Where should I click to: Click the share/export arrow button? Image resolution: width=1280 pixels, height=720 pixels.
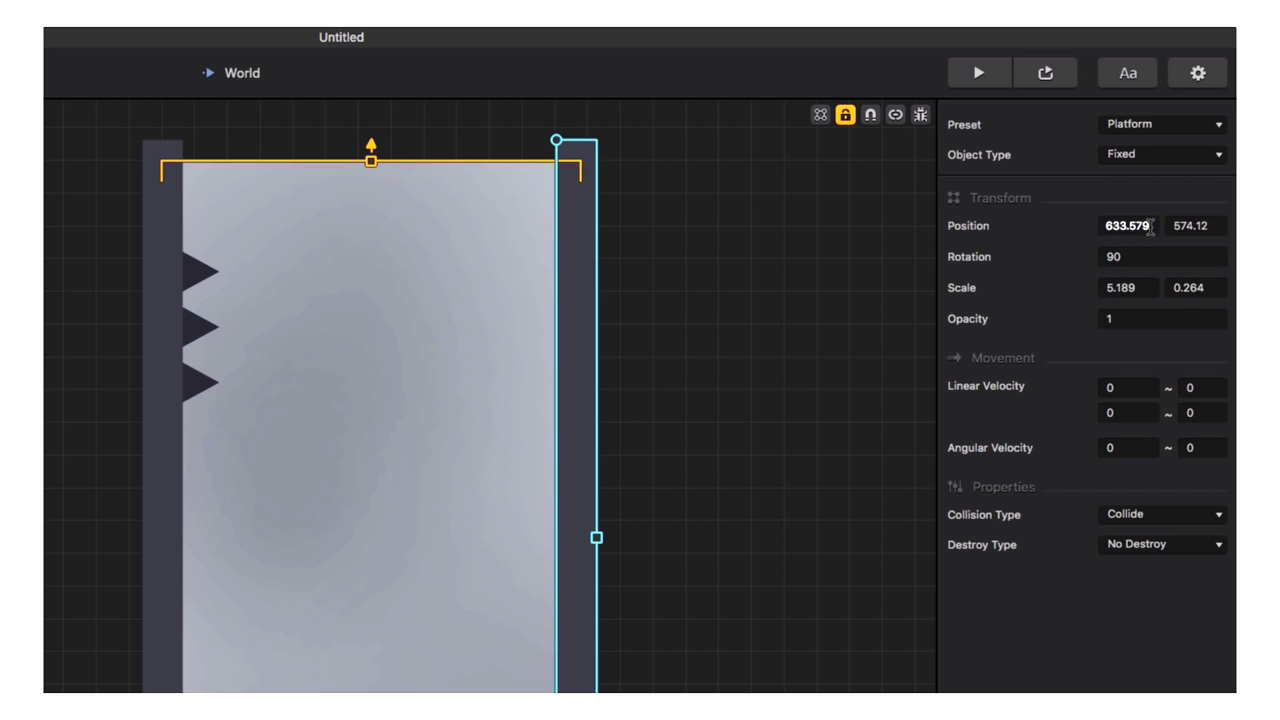(x=1045, y=73)
